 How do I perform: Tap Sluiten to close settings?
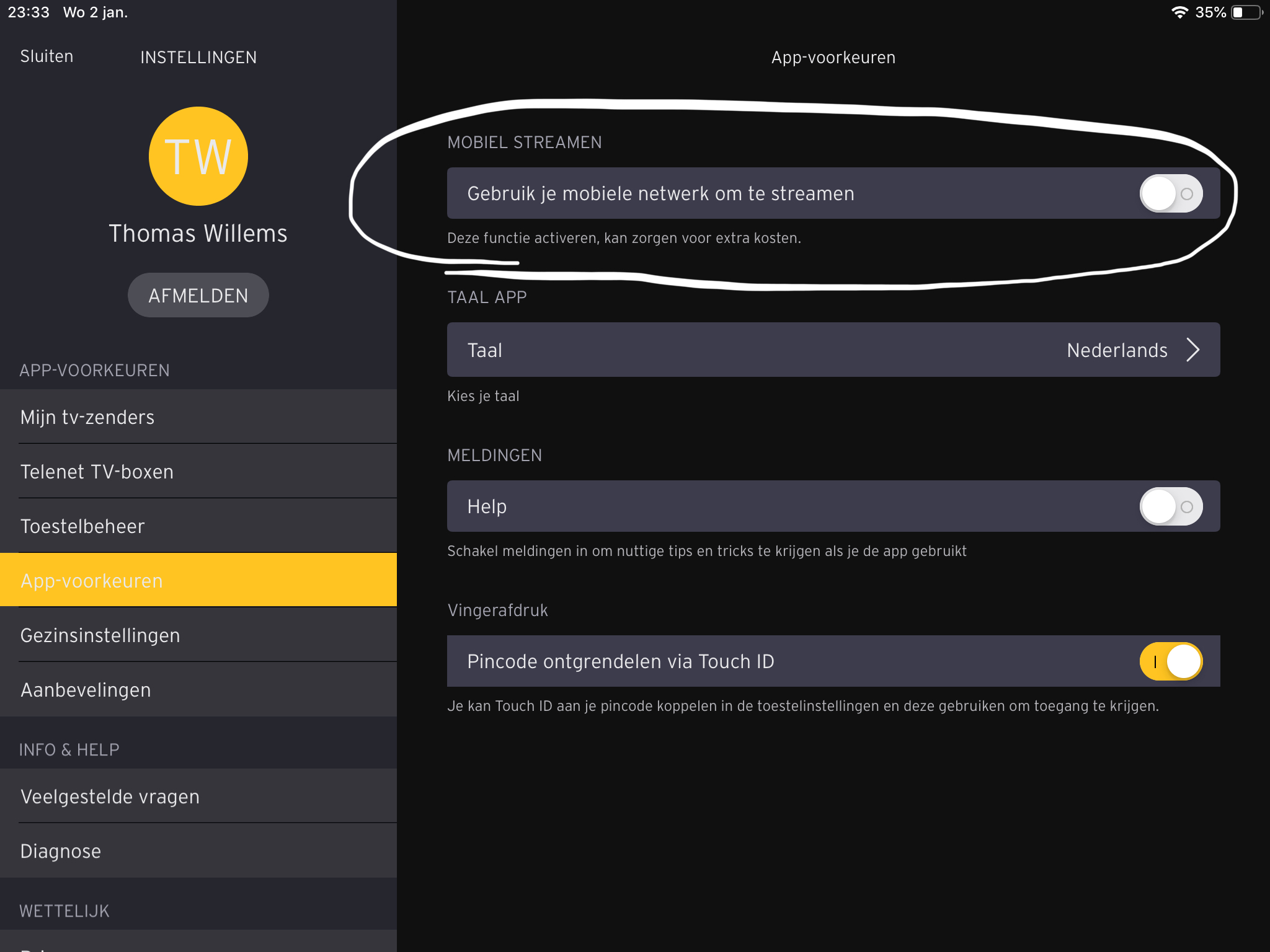coord(47,56)
